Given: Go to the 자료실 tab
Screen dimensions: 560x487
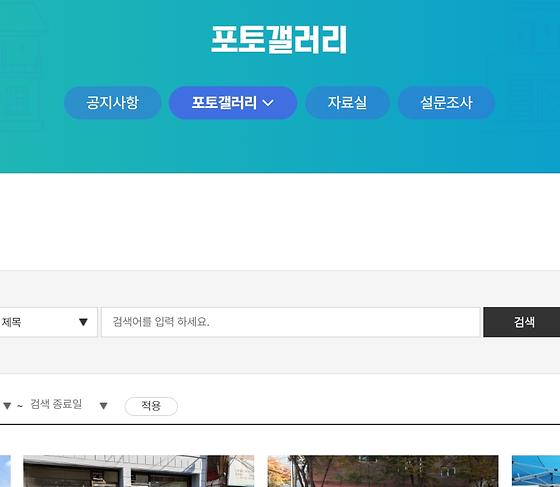Looking at the screenshot, I should click(x=347, y=103).
